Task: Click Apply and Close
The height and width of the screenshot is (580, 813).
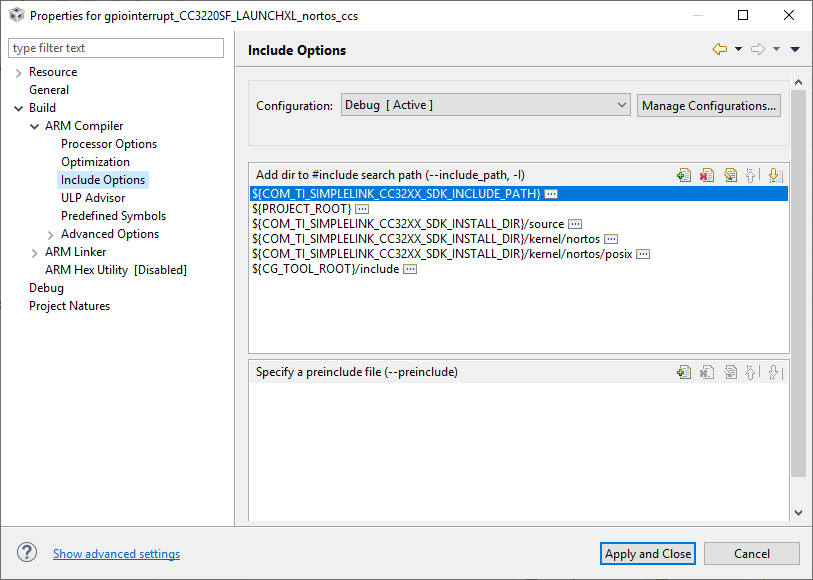Action: click(648, 553)
